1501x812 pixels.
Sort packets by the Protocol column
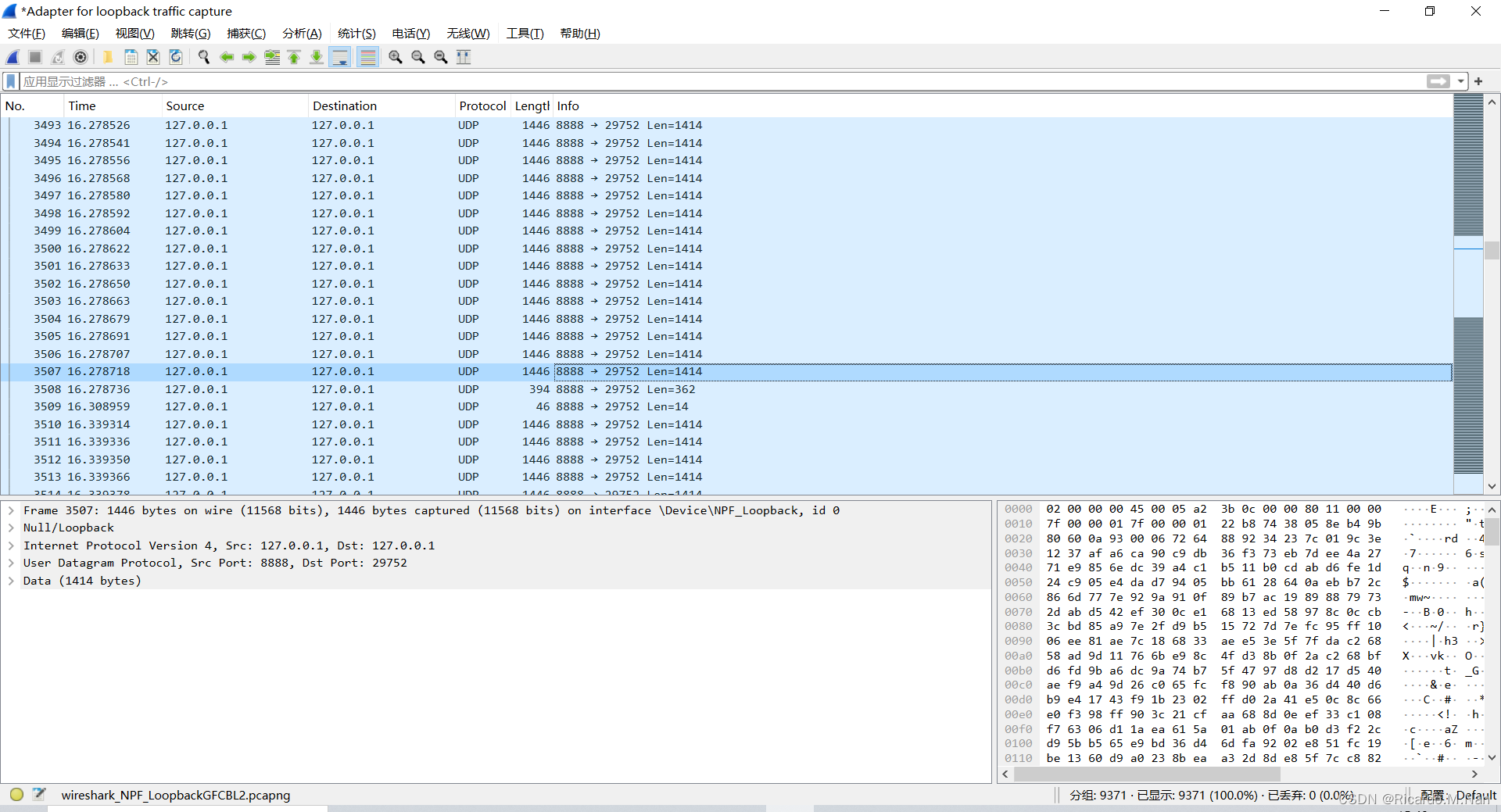point(482,106)
